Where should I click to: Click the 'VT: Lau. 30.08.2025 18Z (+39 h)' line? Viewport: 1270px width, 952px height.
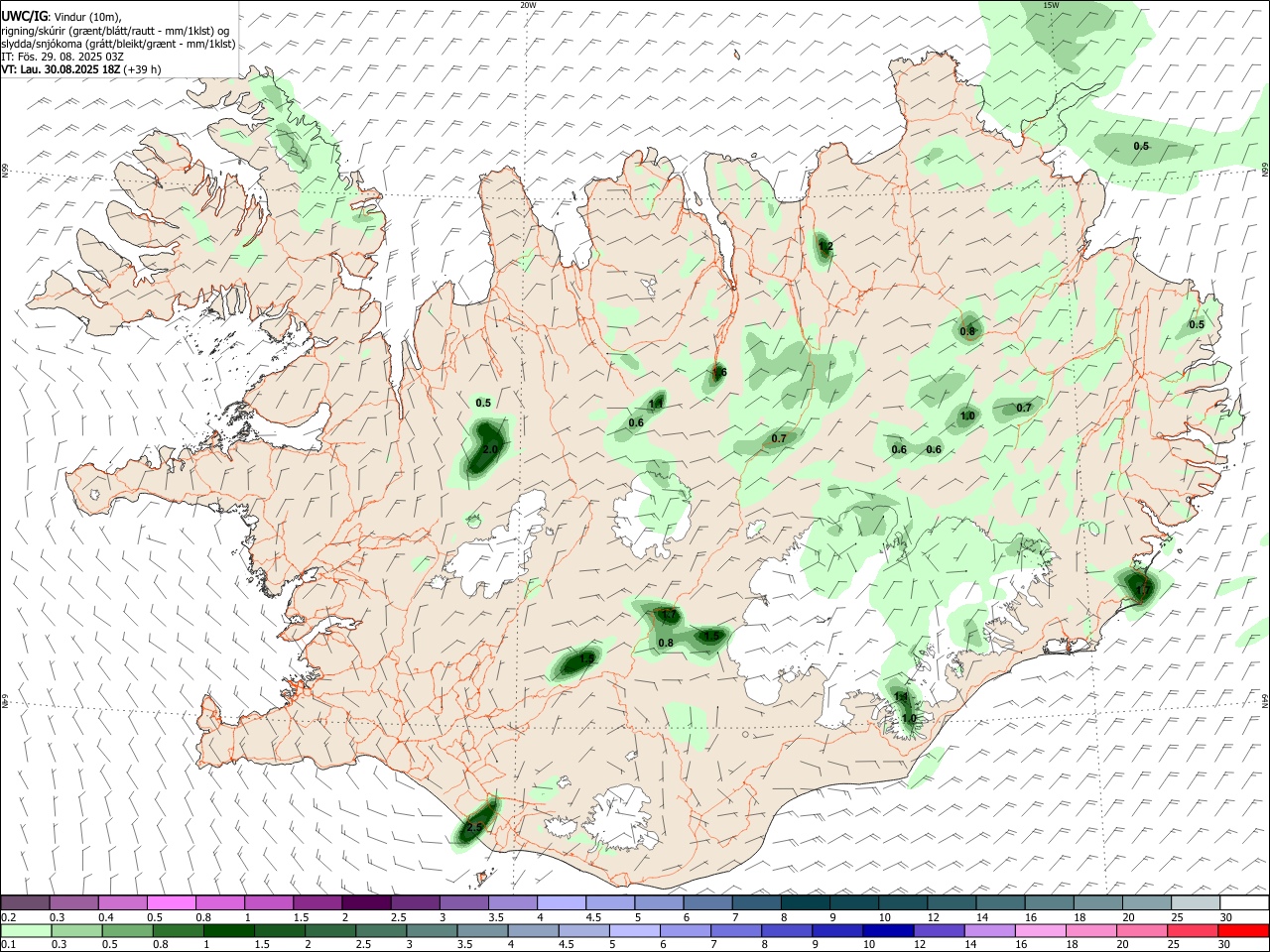pos(81,69)
